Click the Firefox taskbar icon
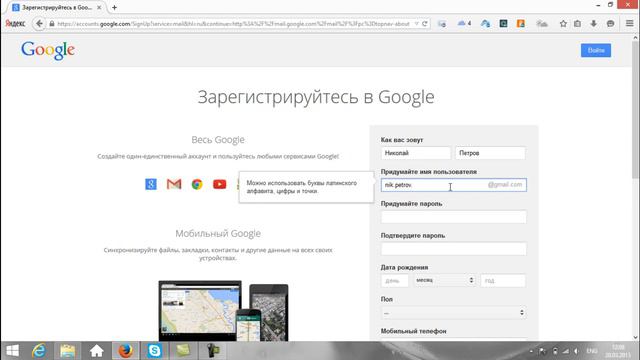The height and width of the screenshot is (360, 640). pos(125,351)
